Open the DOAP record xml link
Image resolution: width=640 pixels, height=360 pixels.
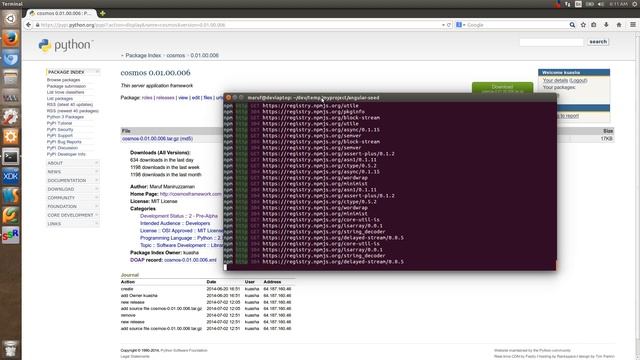click(x=190, y=260)
